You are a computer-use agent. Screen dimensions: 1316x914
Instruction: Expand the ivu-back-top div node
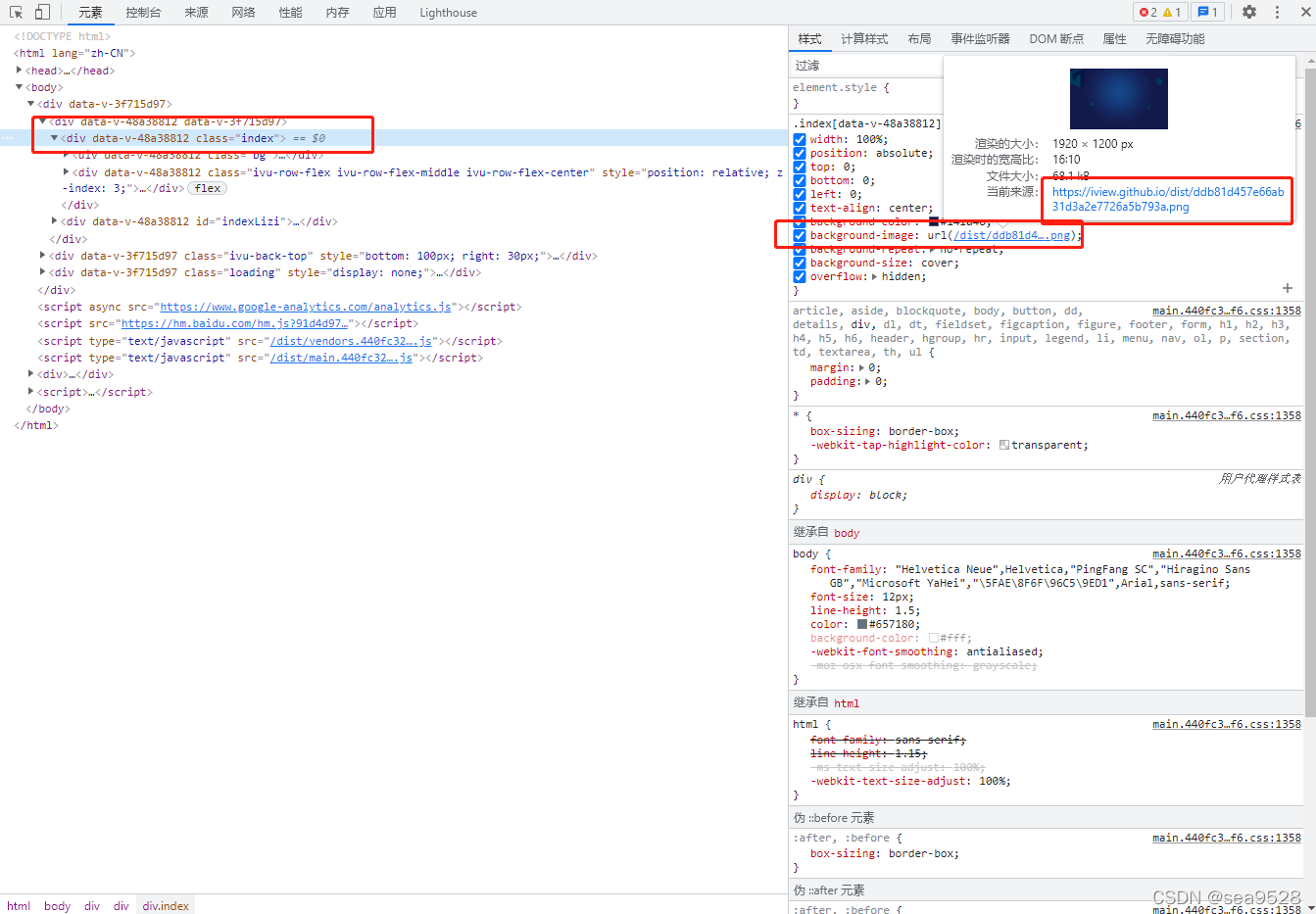(42, 256)
